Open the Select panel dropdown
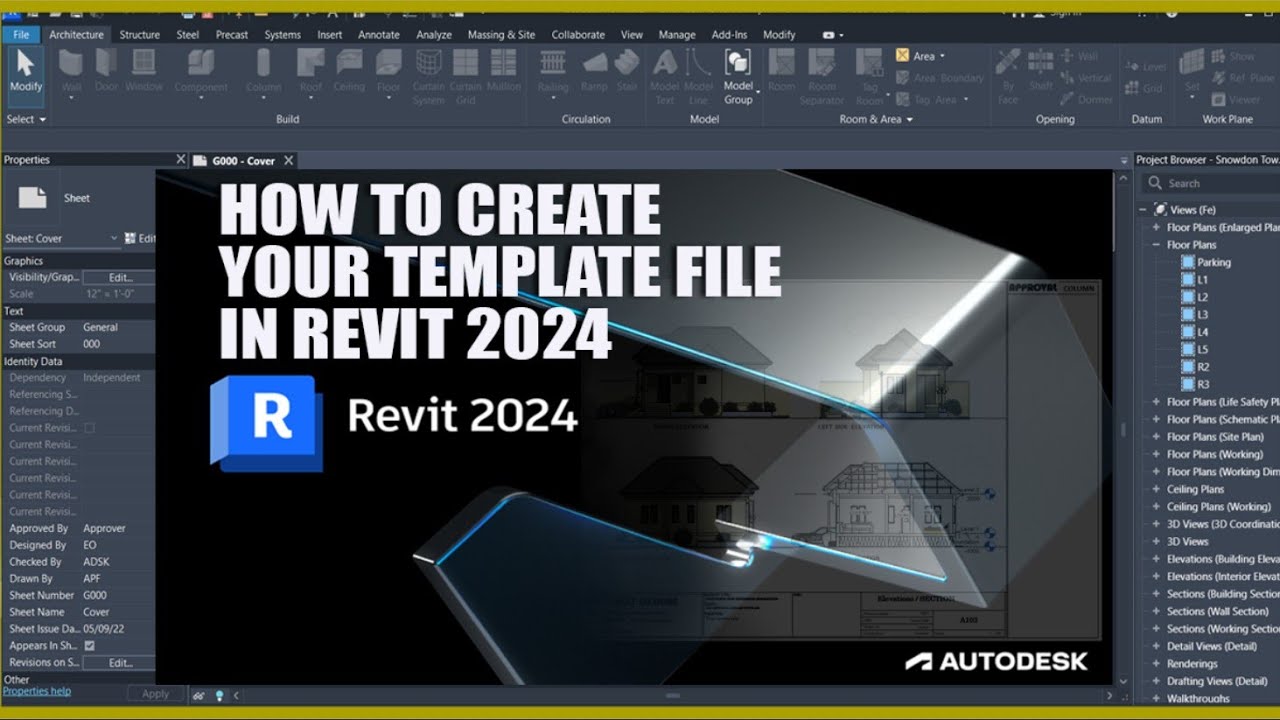Viewport: 1280px width, 720px height. pyautogui.click(x=26, y=119)
